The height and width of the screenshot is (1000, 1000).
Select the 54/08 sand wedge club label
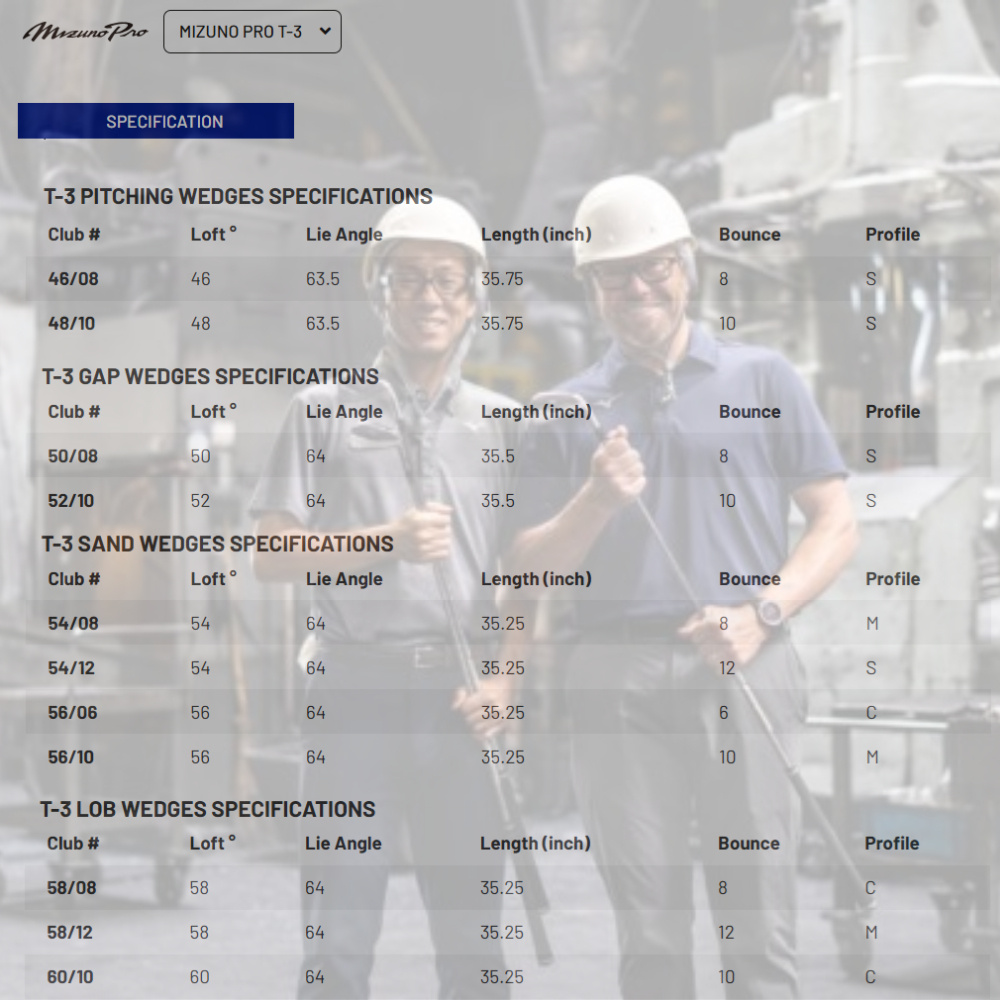pos(73,624)
